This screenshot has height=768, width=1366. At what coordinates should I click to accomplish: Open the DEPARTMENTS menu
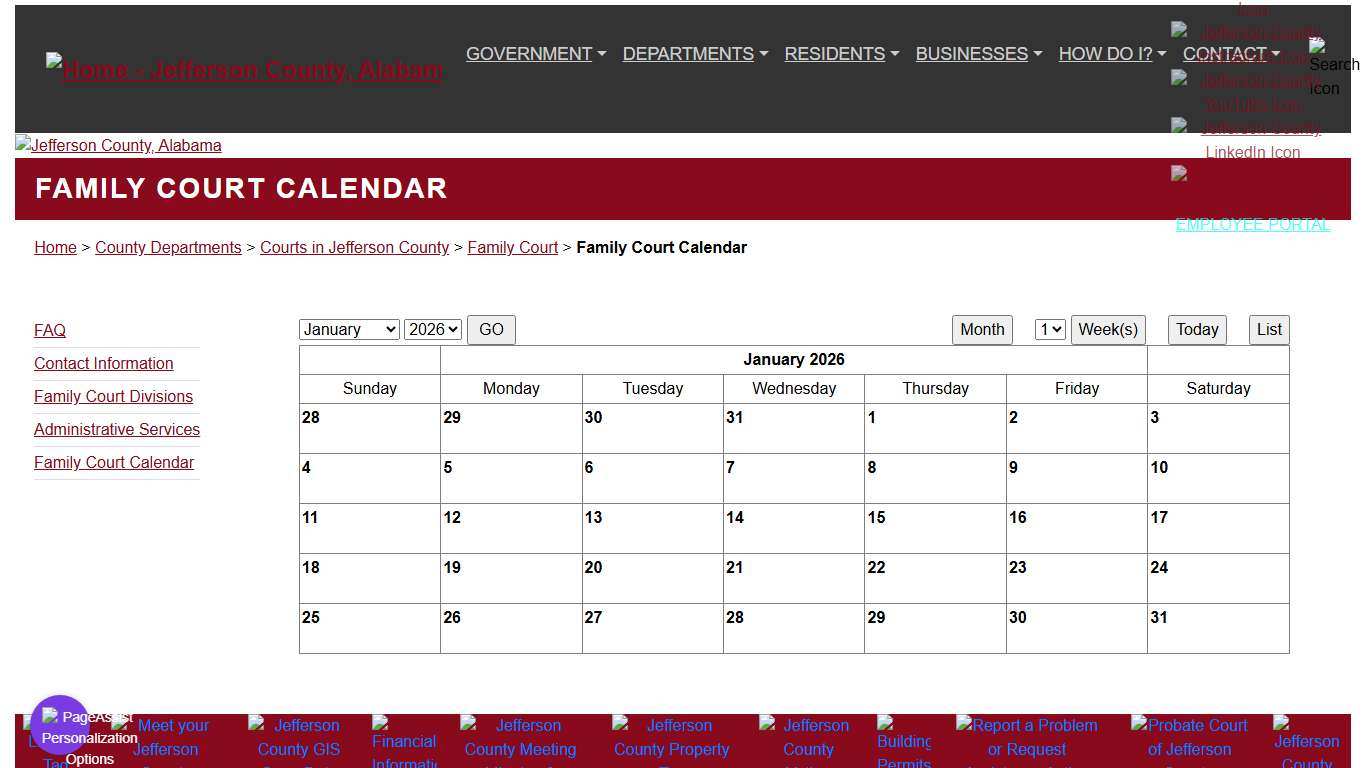point(688,54)
